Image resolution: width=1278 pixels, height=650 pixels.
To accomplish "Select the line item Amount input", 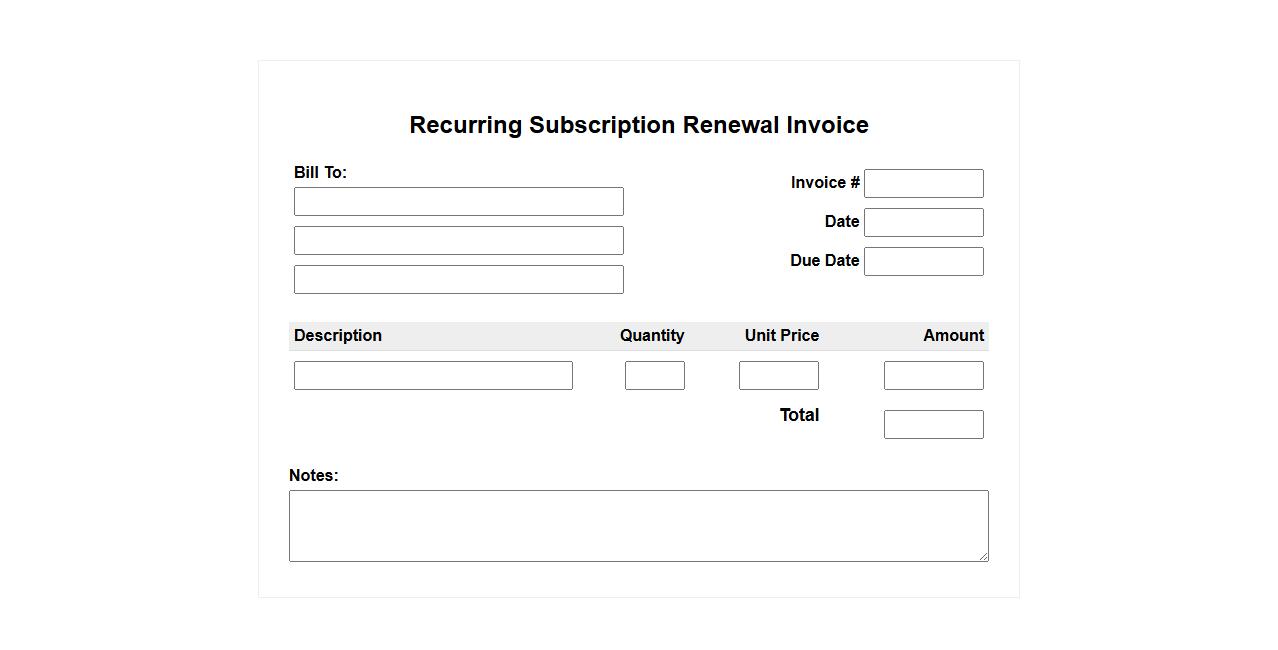I will [933, 375].
